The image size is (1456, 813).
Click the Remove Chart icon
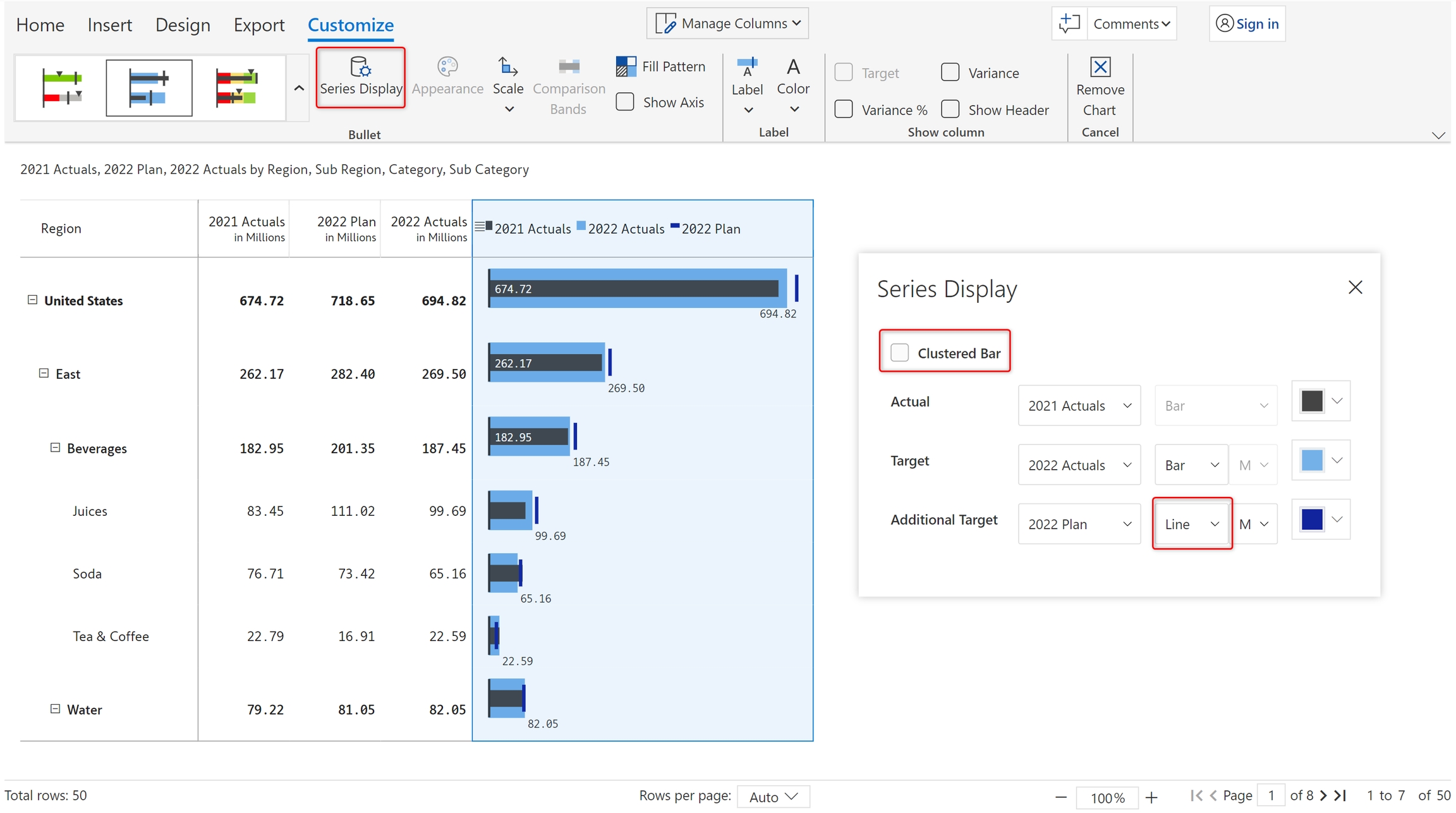point(1100,67)
